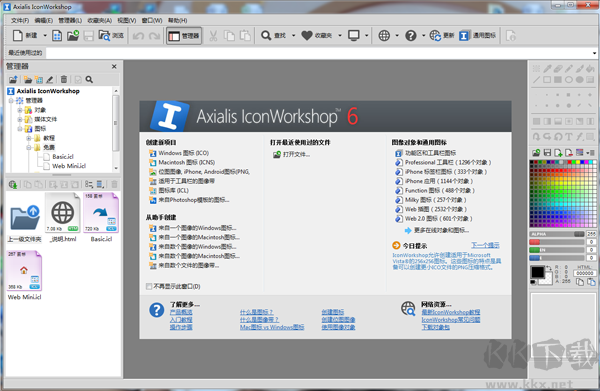The height and width of the screenshot is (391, 600).
Task: Click the HTML color code field
Action: click(584, 273)
